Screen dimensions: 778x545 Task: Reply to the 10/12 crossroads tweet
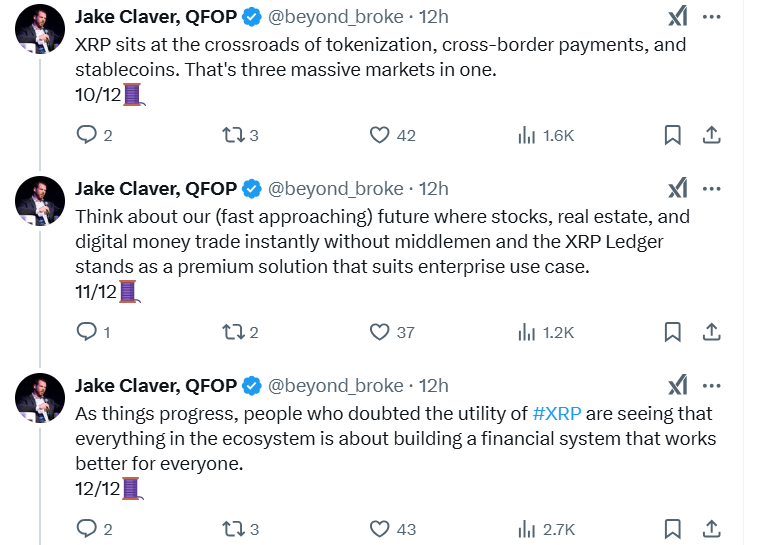click(x=87, y=135)
